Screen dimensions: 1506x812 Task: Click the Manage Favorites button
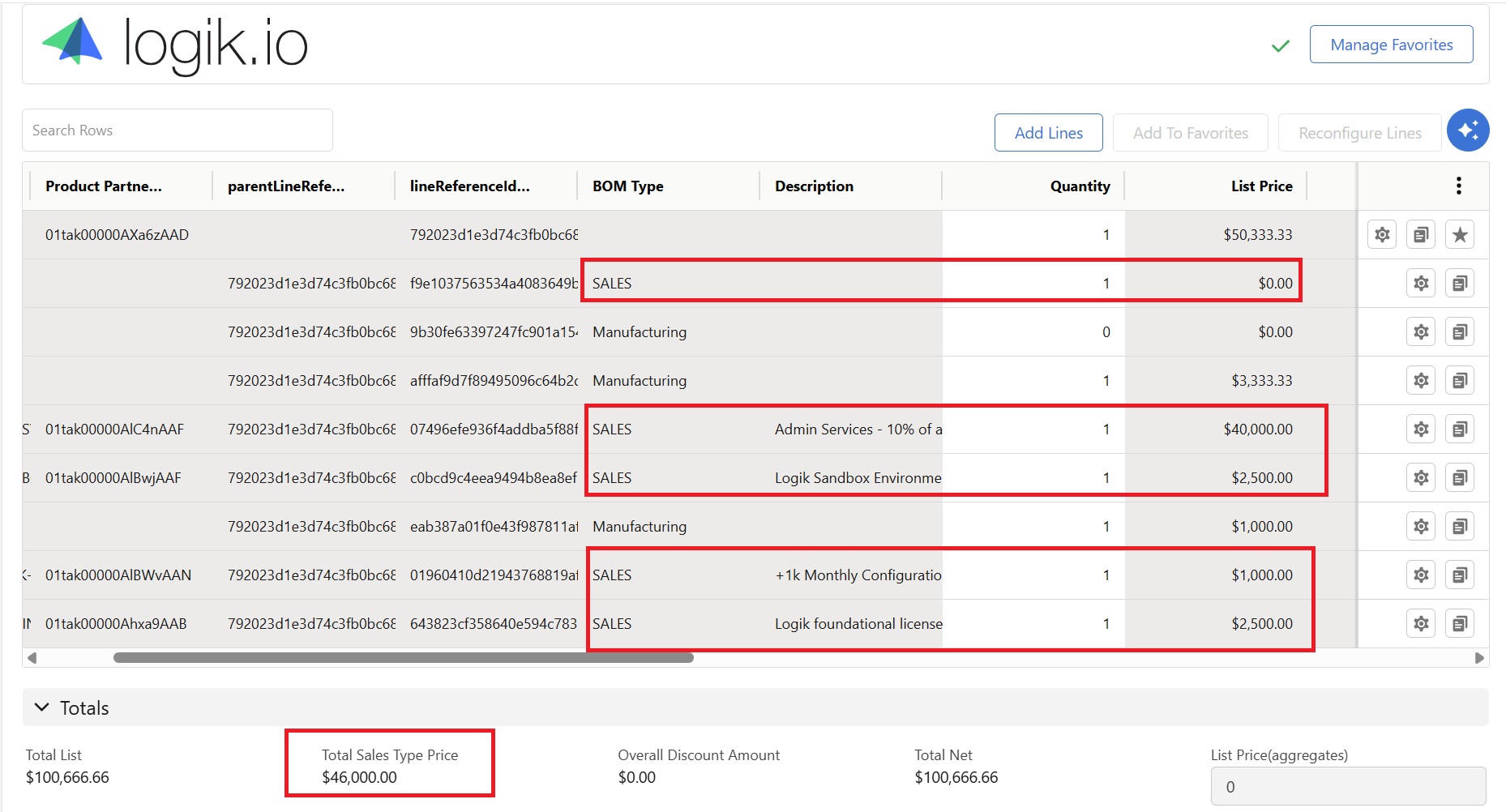tap(1392, 45)
